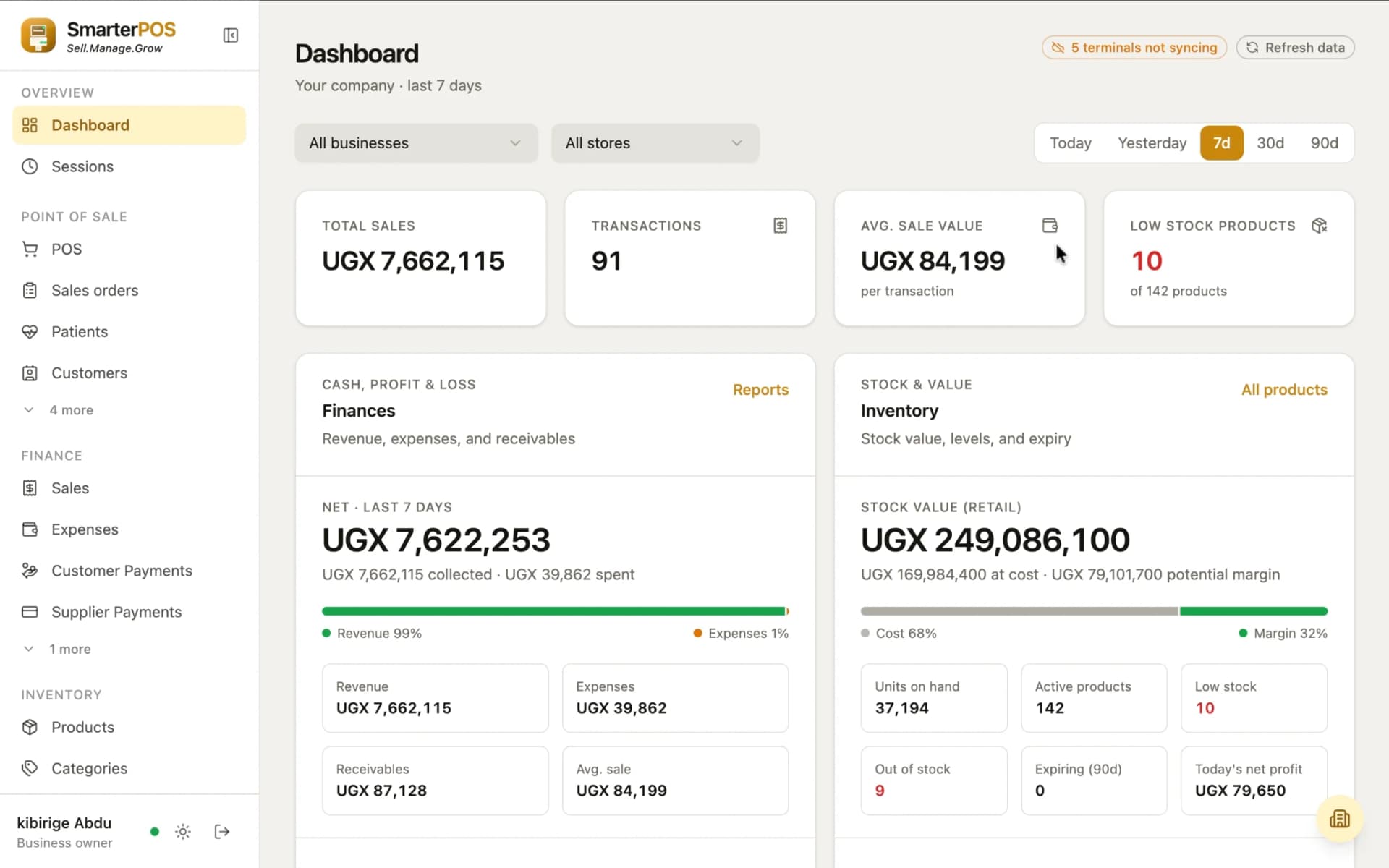
Task: Select the Yesterday range tab
Action: point(1152,143)
